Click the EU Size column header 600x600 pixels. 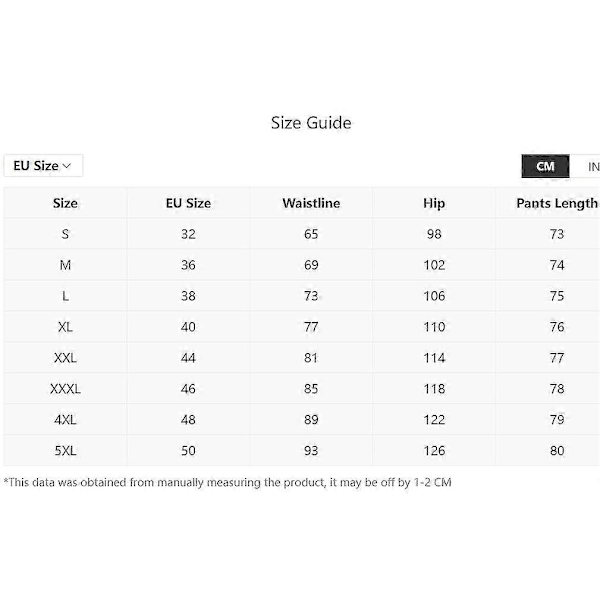(188, 203)
